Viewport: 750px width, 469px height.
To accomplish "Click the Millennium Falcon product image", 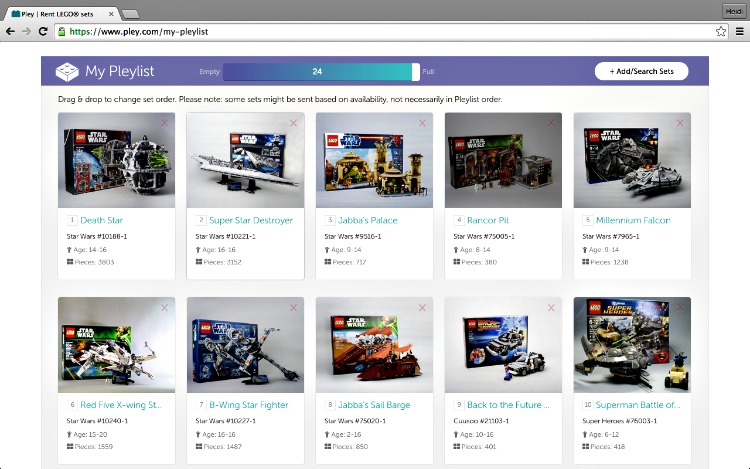I will tap(632, 160).
